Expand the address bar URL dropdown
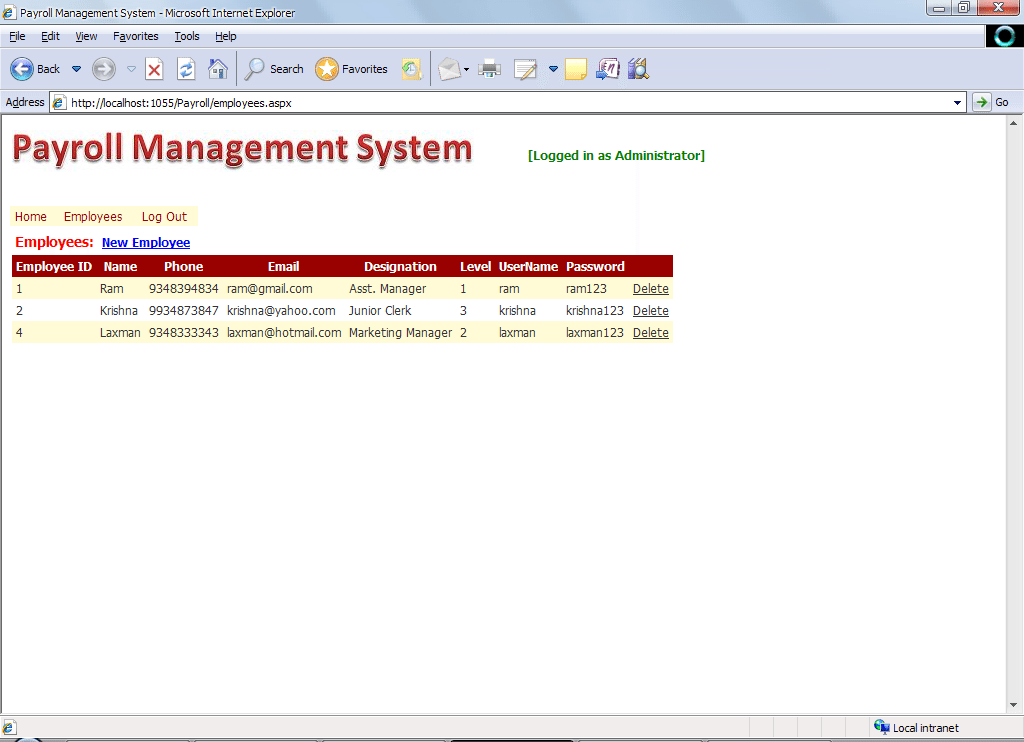 pyautogui.click(x=958, y=102)
